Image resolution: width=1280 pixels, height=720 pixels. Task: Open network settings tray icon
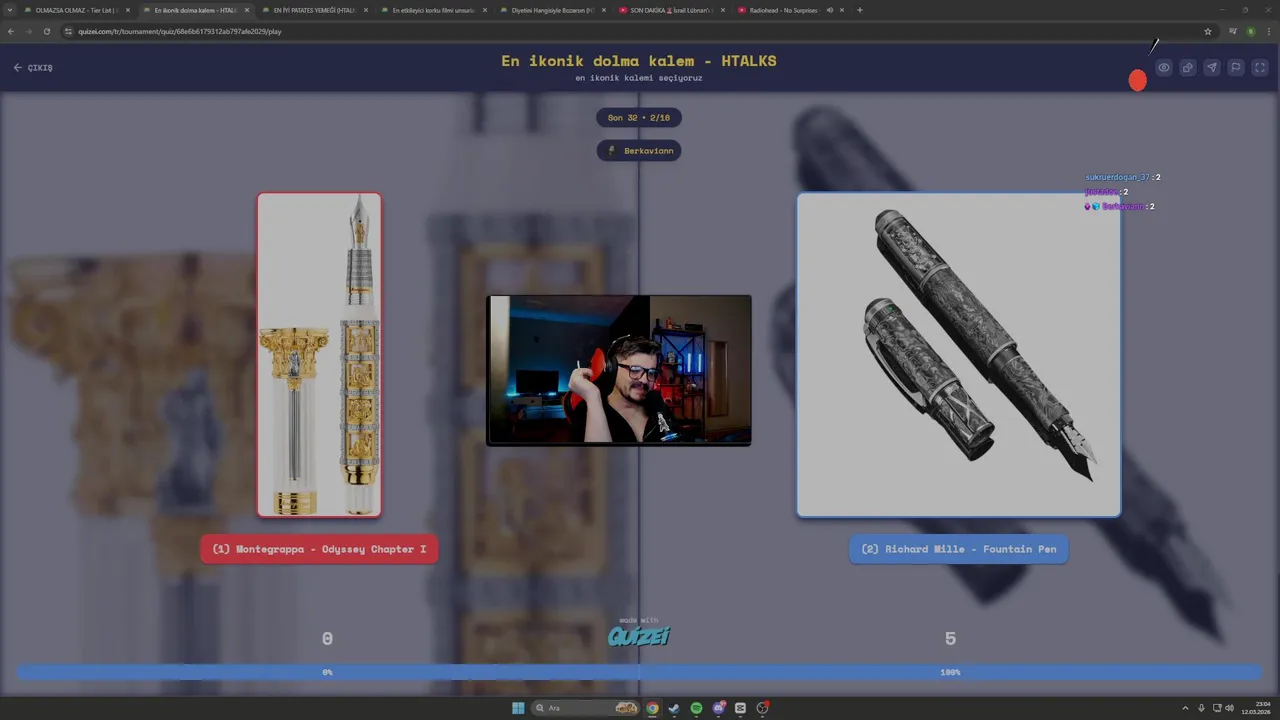click(1216, 708)
